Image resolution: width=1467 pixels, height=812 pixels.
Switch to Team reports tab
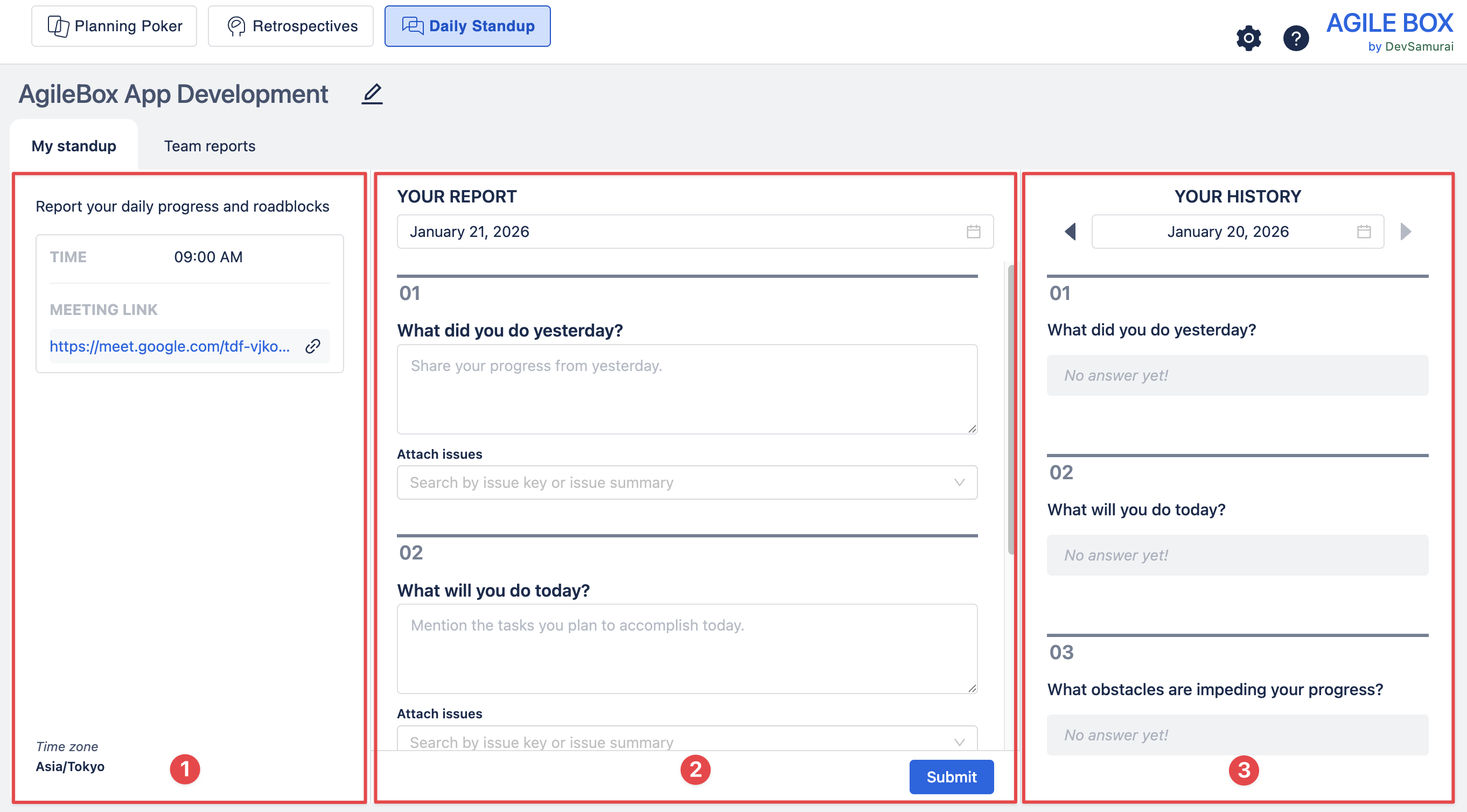click(x=209, y=146)
